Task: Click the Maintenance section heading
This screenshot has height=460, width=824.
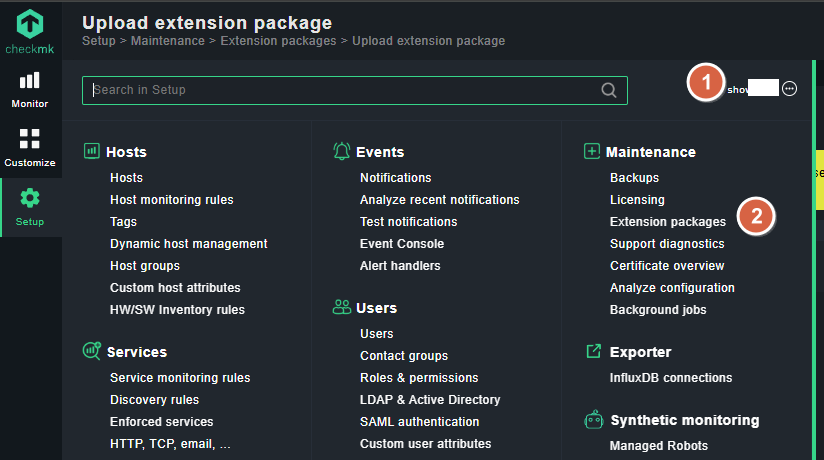Action: coord(652,152)
